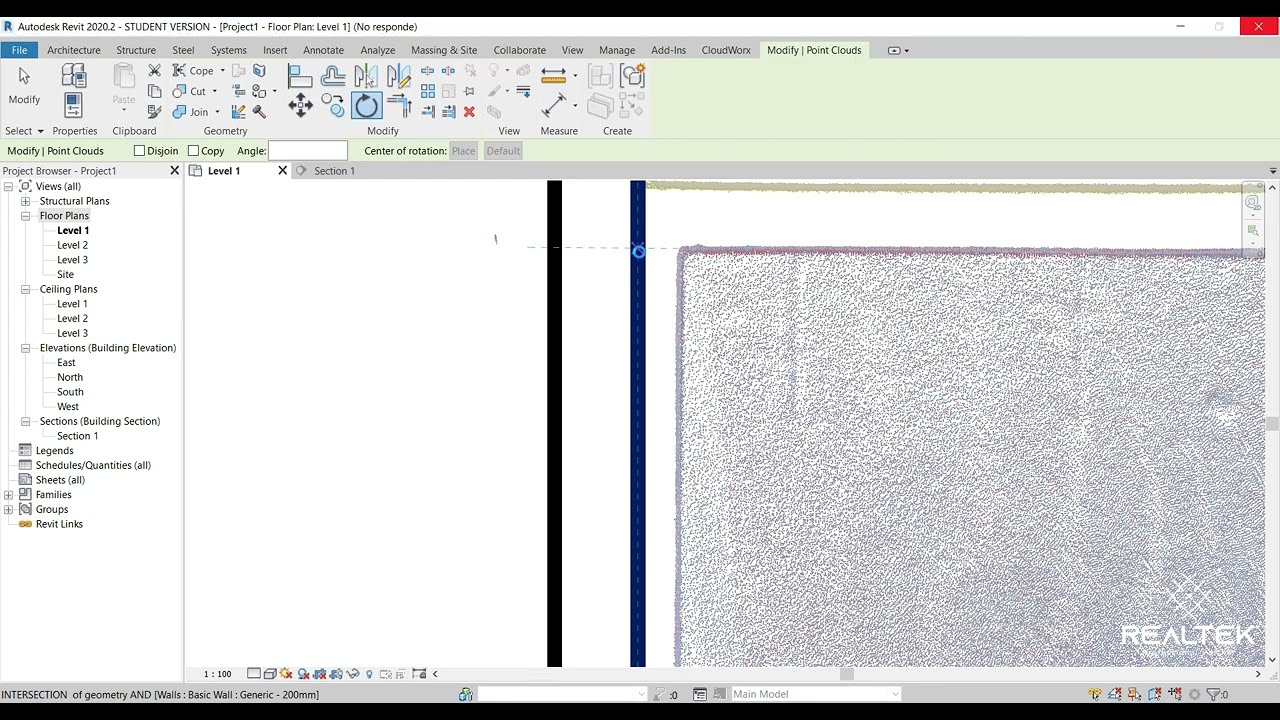Click the Mirror Draw Axis icon
1280x720 pixels.
[398, 76]
